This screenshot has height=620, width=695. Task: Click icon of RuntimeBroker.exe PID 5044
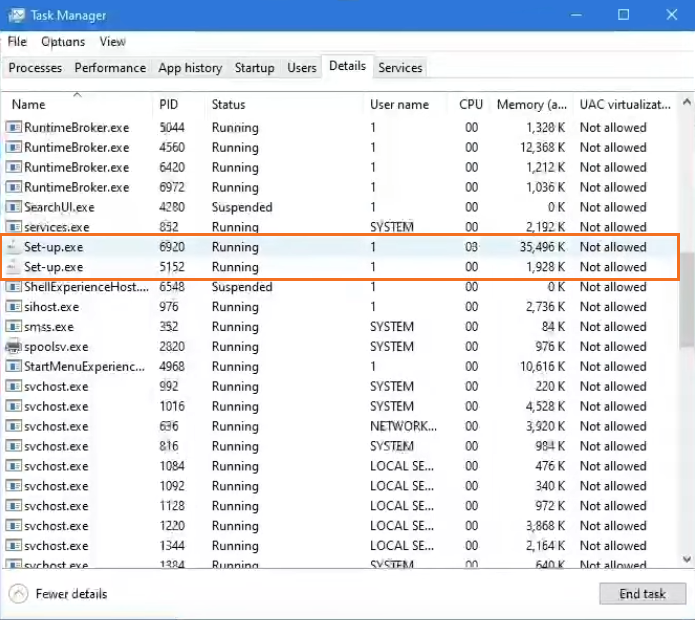pyautogui.click(x=13, y=128)
